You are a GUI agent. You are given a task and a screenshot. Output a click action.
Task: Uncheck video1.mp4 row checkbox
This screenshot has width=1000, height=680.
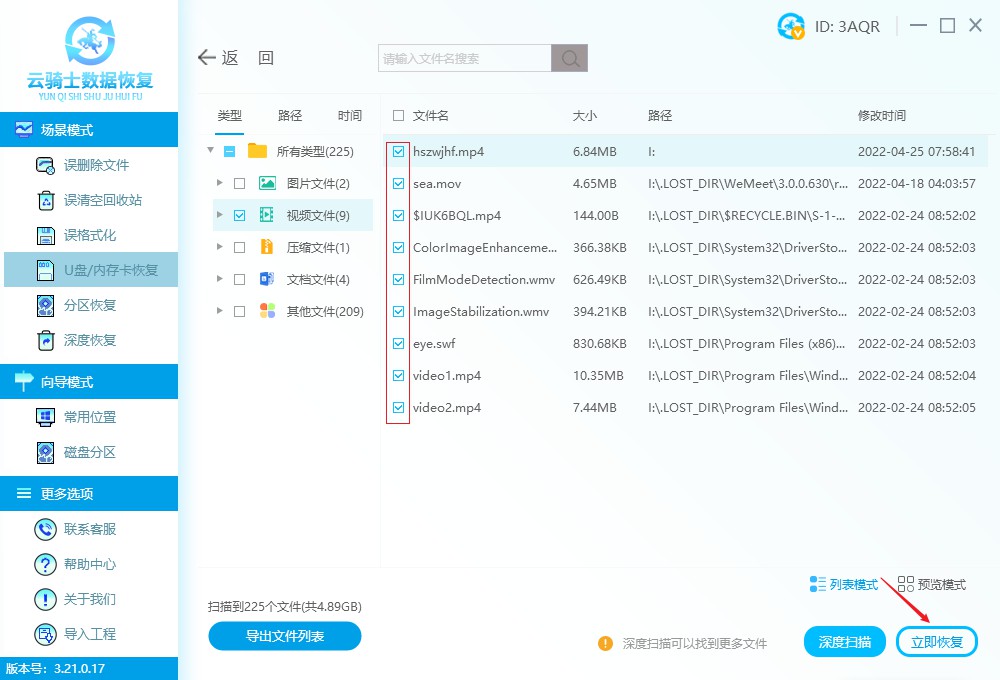point(399,376)
